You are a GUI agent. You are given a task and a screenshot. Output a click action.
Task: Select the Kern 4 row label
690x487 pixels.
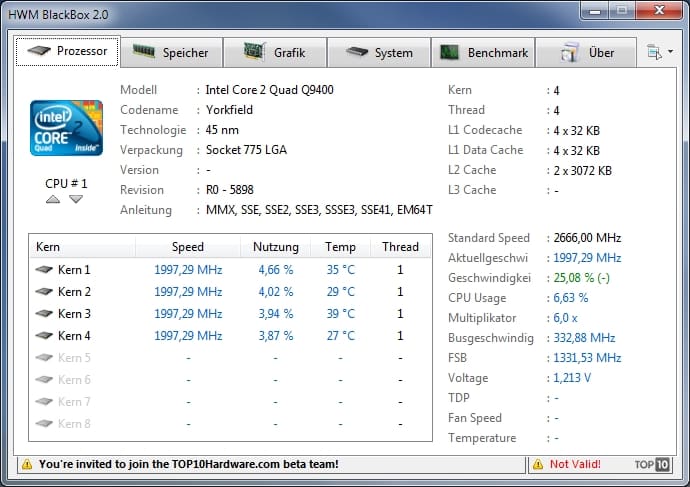pyautogui.click(x=74, y=336)
